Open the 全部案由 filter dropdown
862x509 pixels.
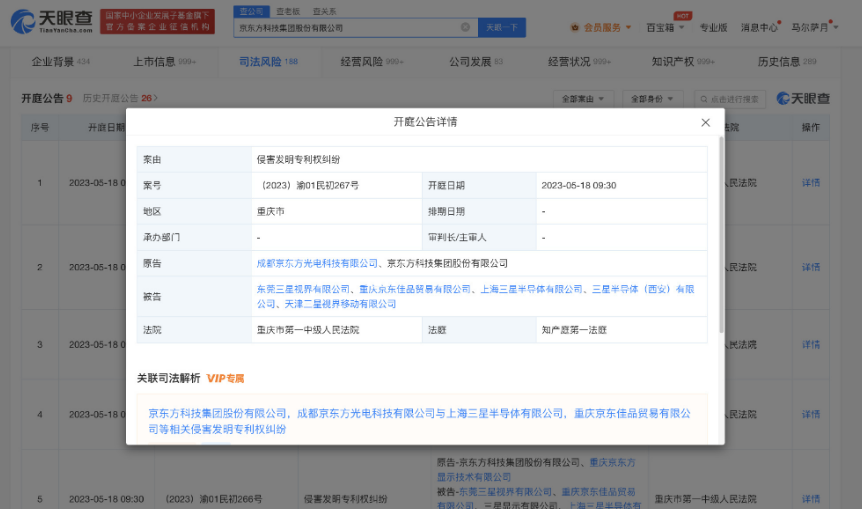583,99
